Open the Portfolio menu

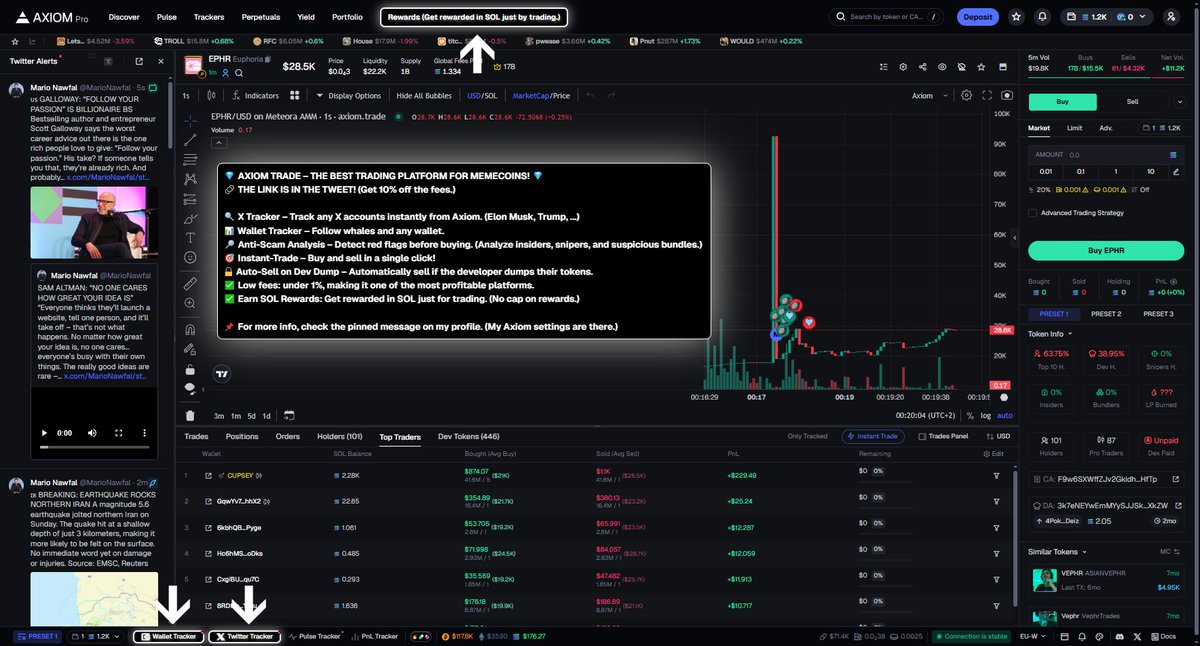click(x=347, y=17)
